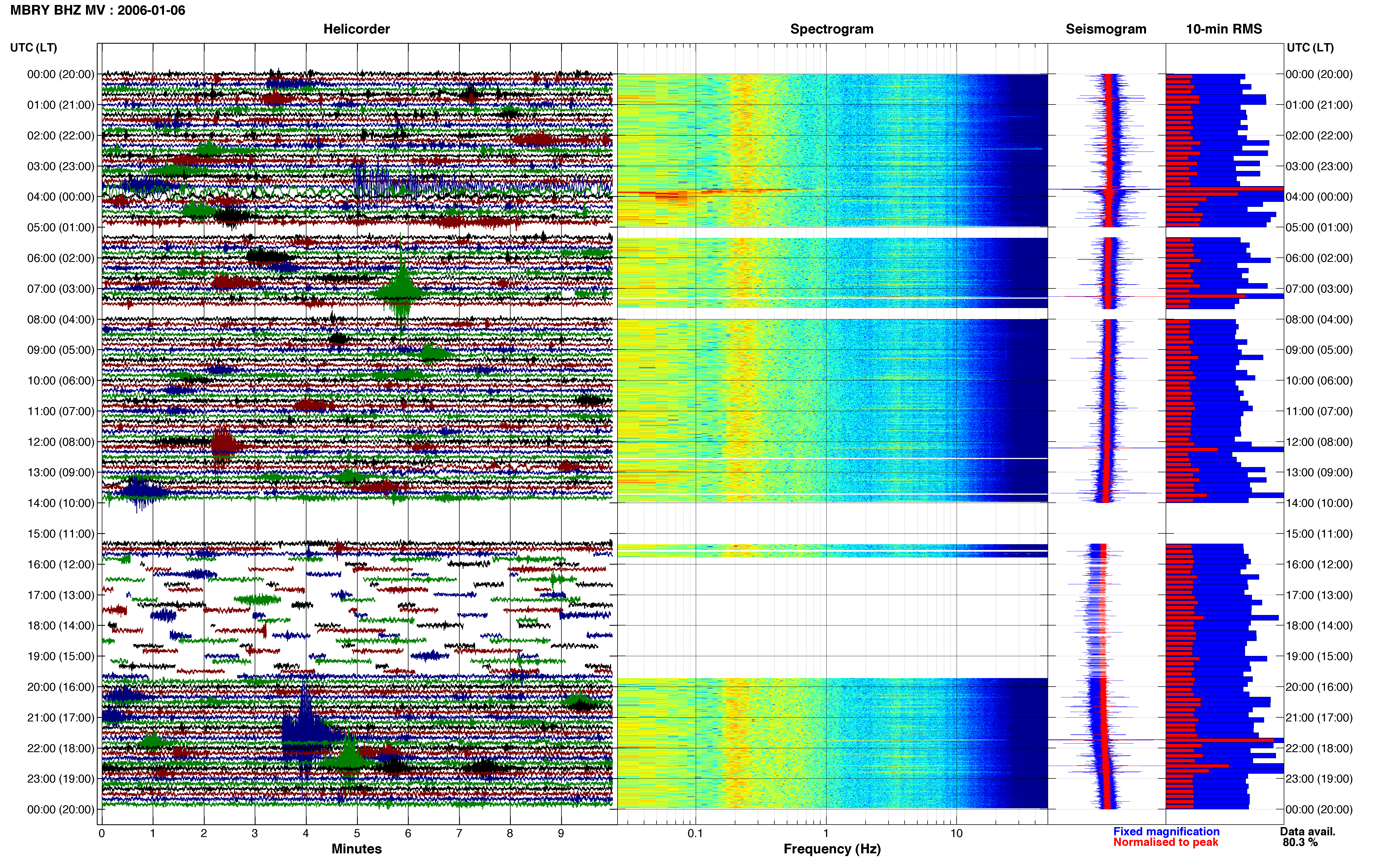Click the 'UTC (LT)' label beside the Helicorder
The image size is (1388, 868).
pos(34,48)
